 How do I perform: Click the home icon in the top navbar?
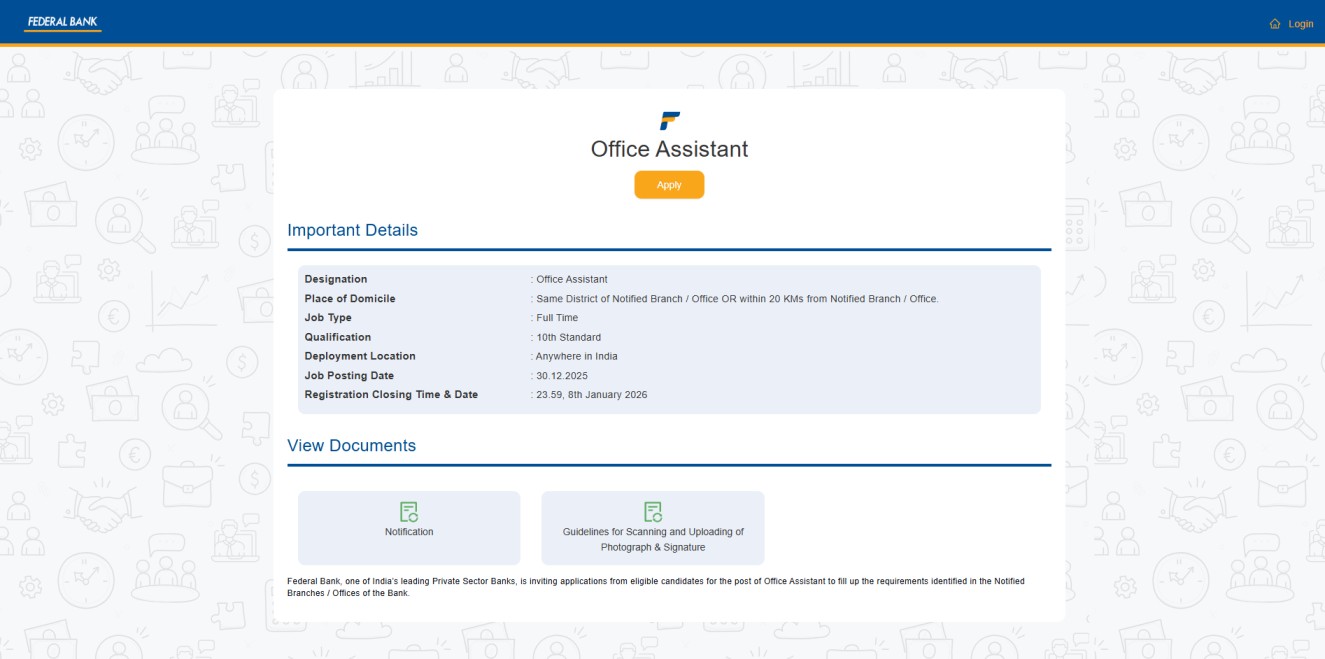[x=1275, y=23]
